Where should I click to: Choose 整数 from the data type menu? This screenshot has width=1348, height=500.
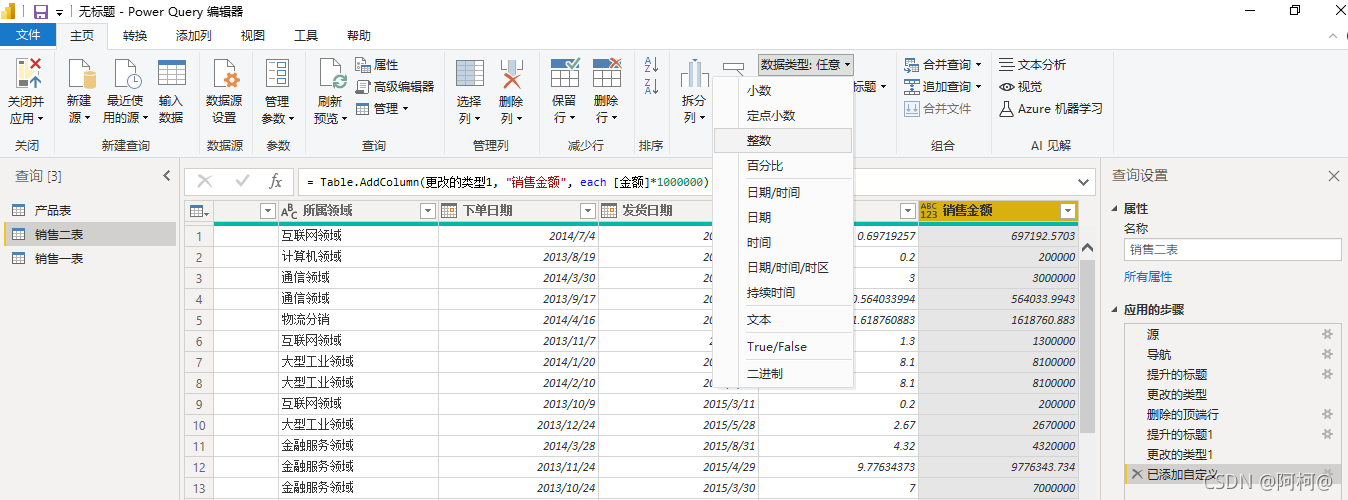tap(783, 141)
